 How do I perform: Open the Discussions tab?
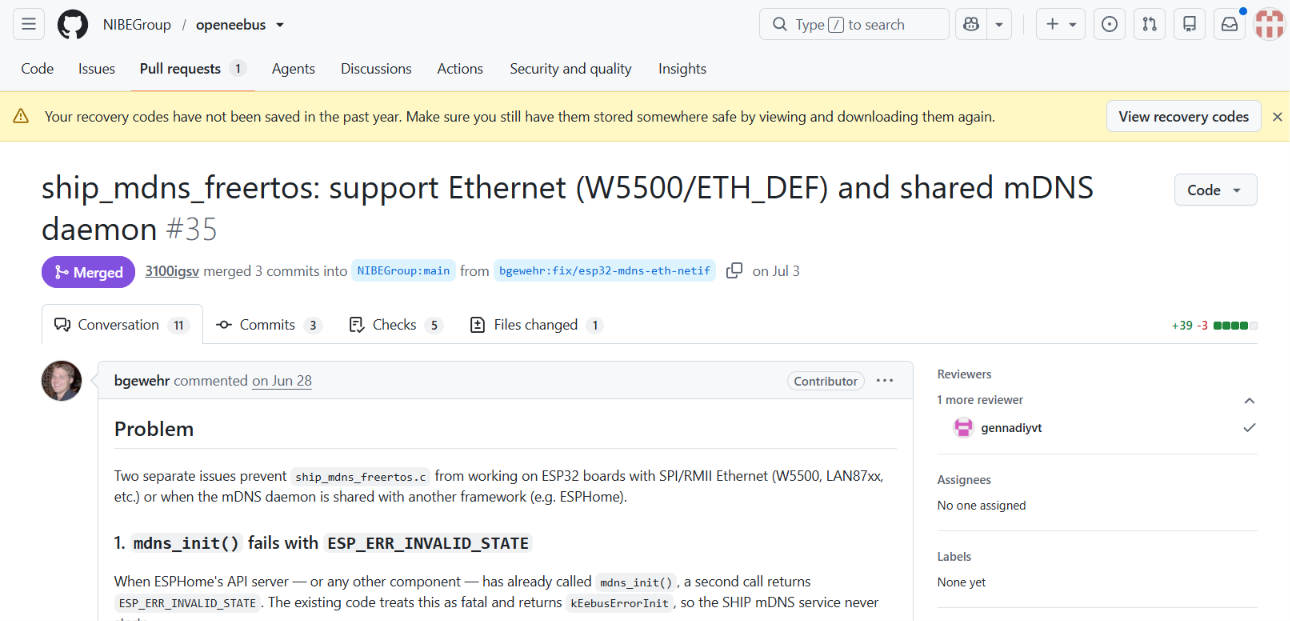pos(376,68)
